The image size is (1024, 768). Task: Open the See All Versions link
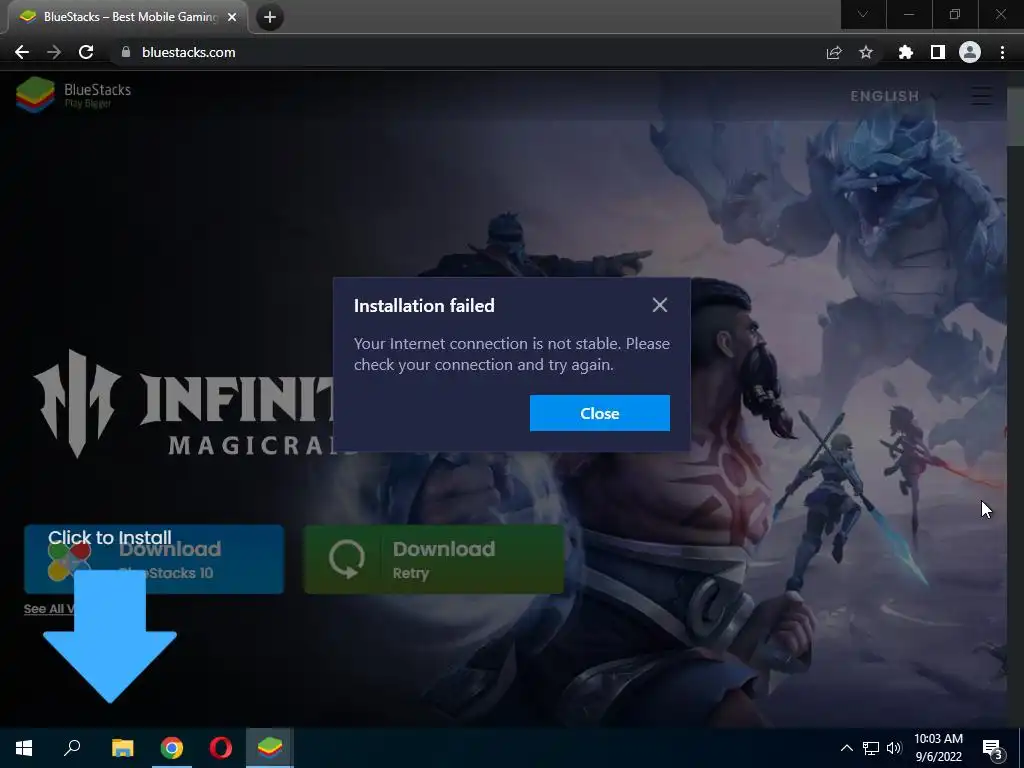point(50,609)
